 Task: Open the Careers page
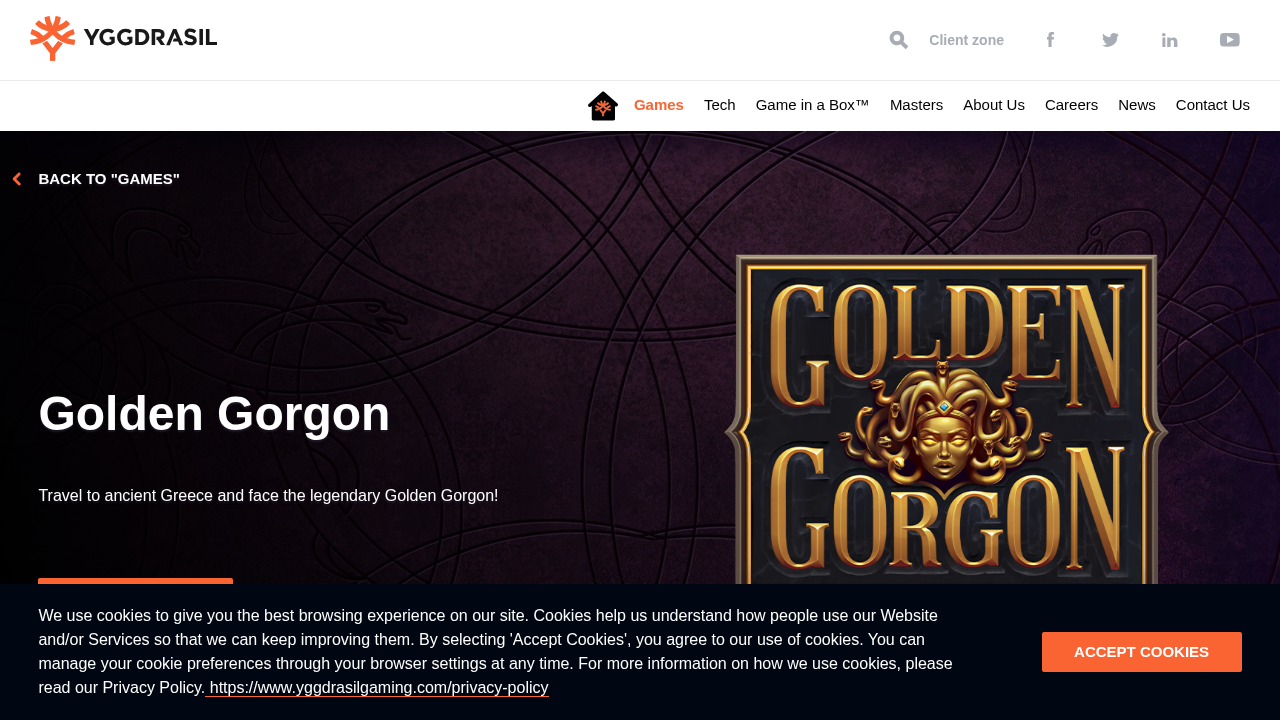click(1071, 103)
